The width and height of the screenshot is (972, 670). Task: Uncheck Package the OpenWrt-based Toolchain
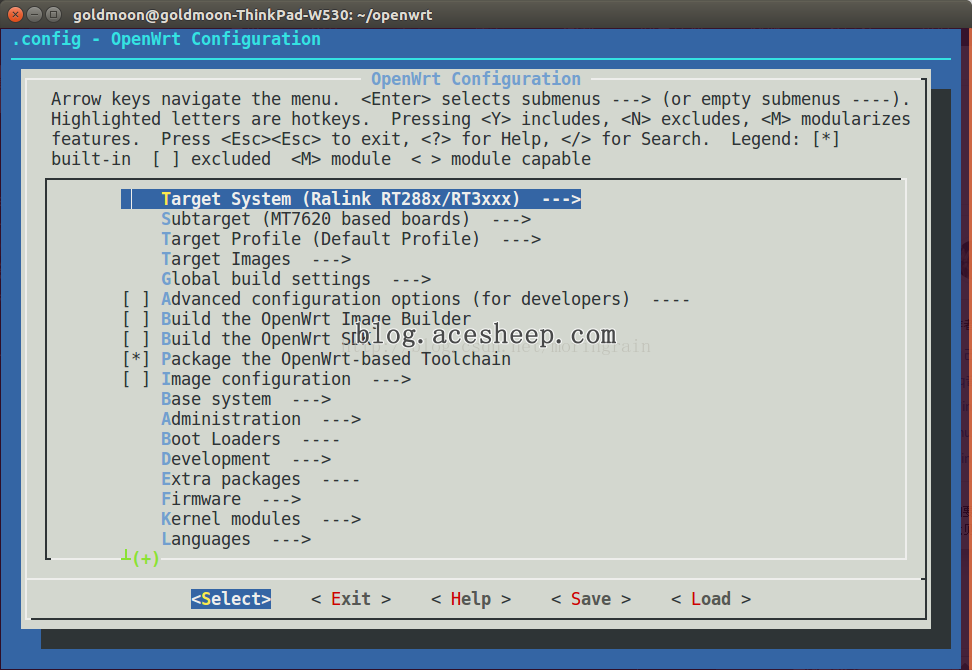point(136,359)
